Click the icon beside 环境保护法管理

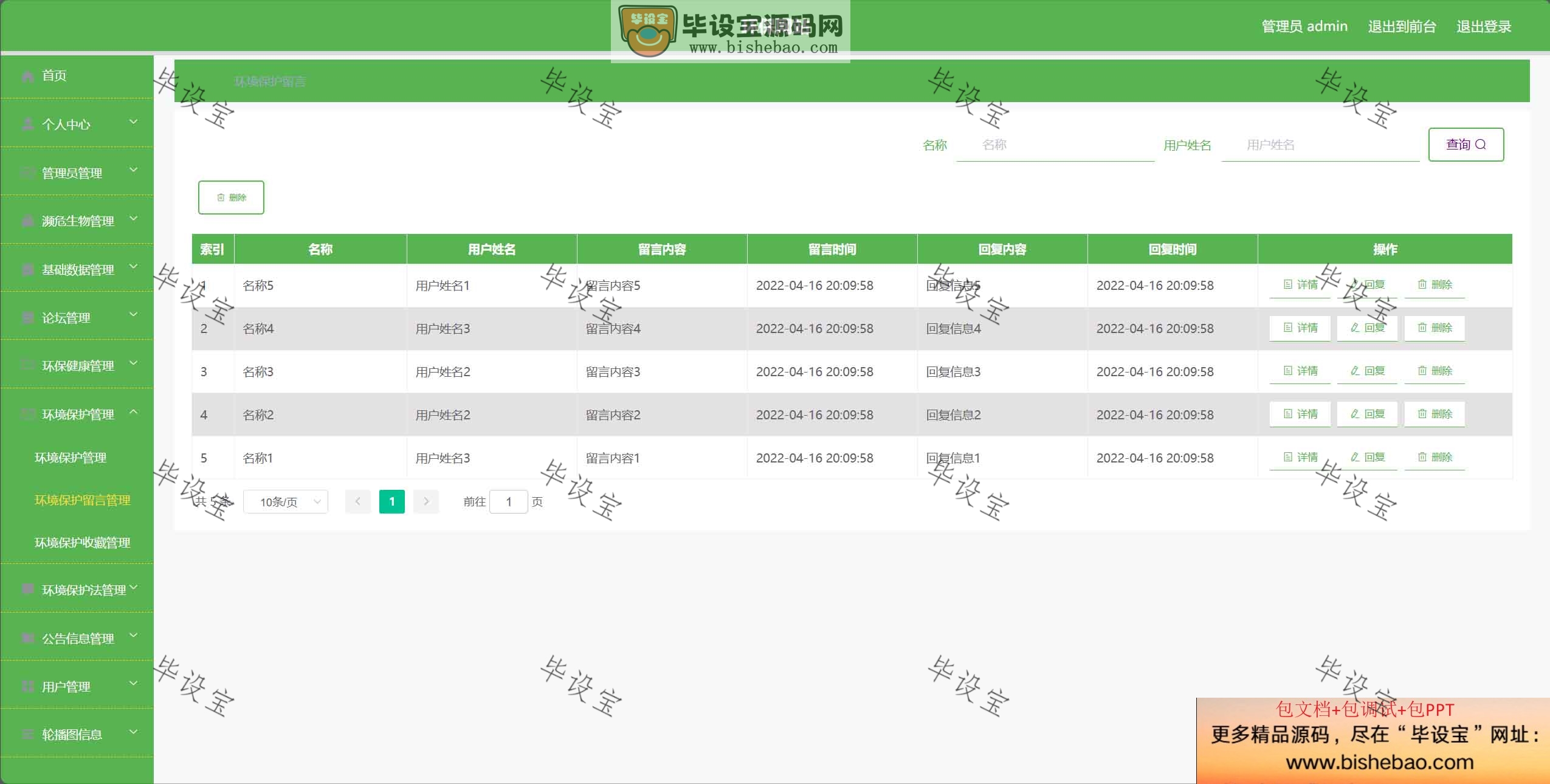coord(27,590)
